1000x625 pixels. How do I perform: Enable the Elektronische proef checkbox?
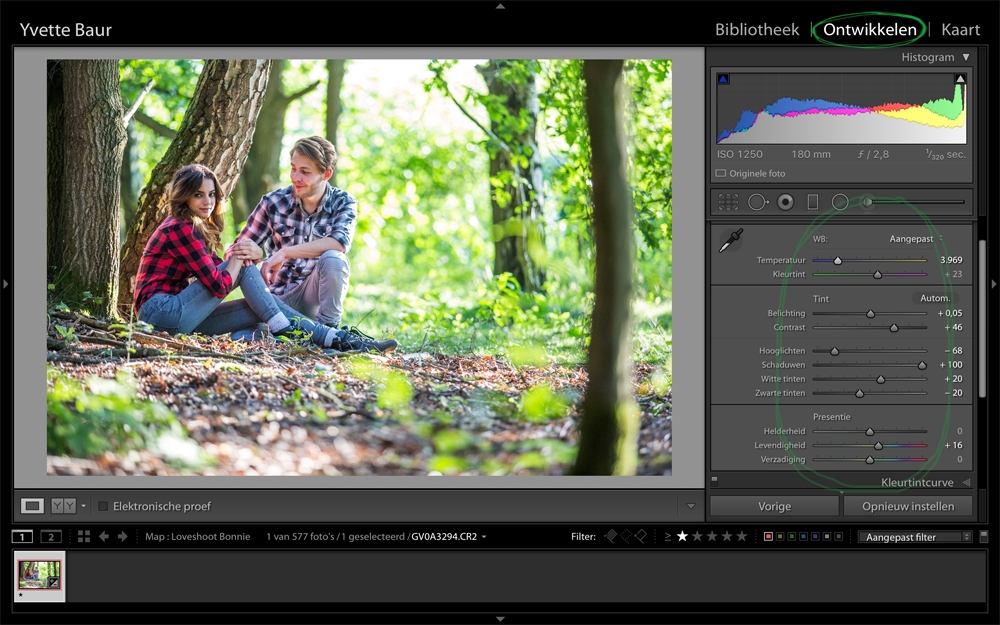pos(103,506)
